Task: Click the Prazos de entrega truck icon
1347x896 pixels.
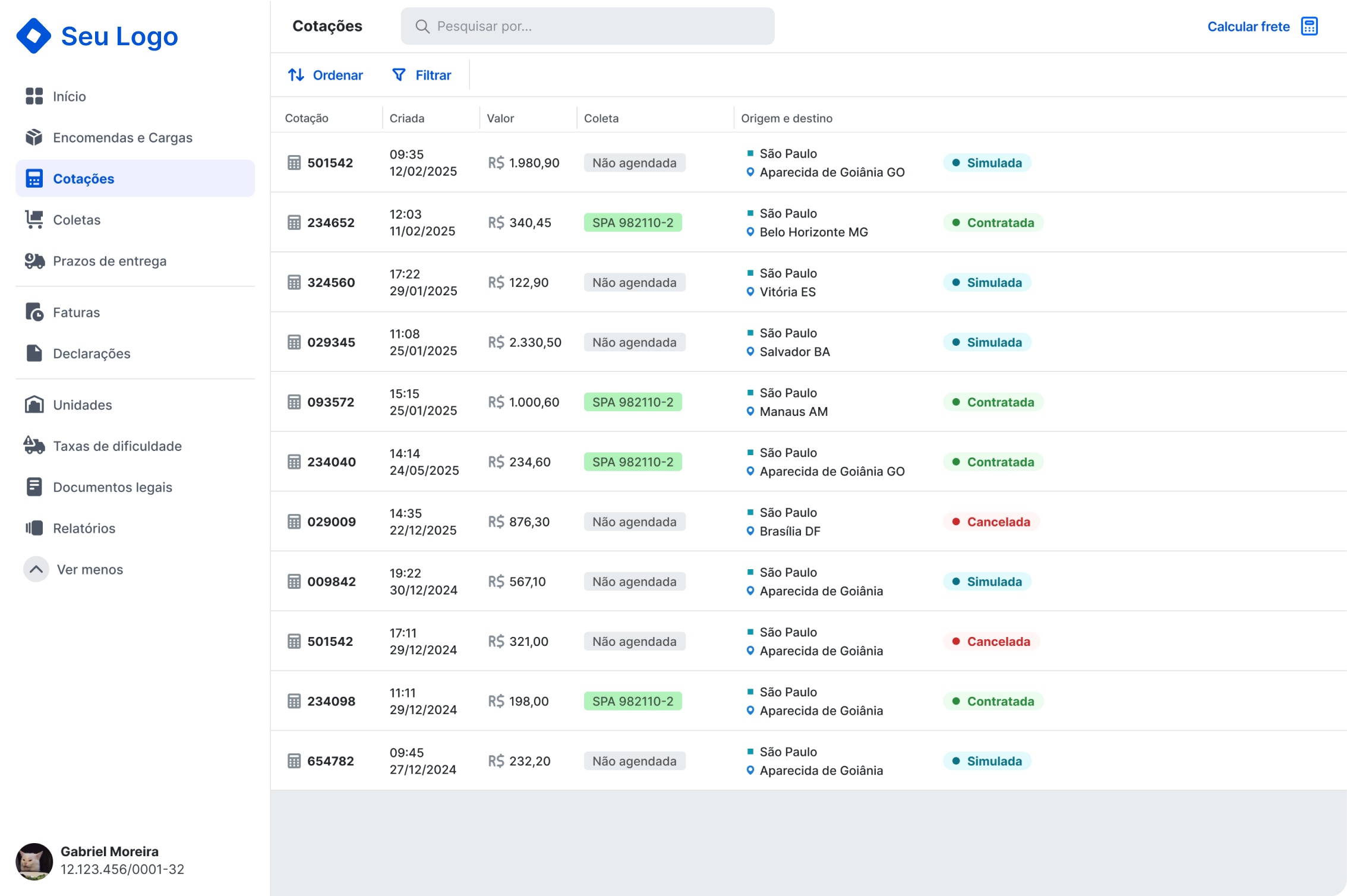Action: [34, 261]
